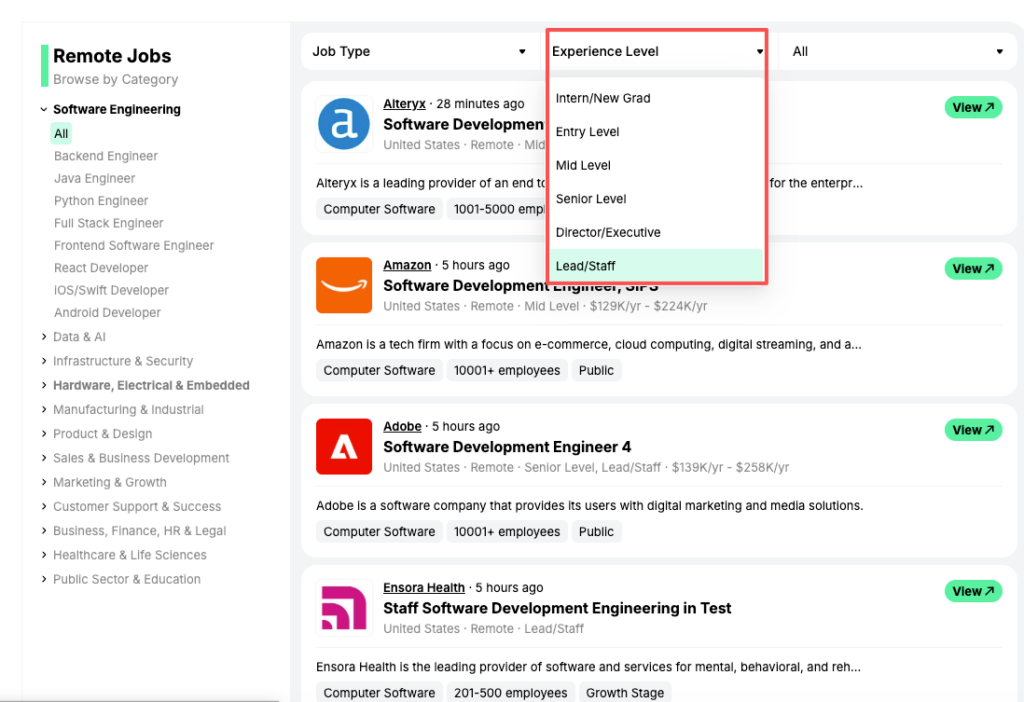Expand the "Infrastructure & Security" section

[122, 361]
